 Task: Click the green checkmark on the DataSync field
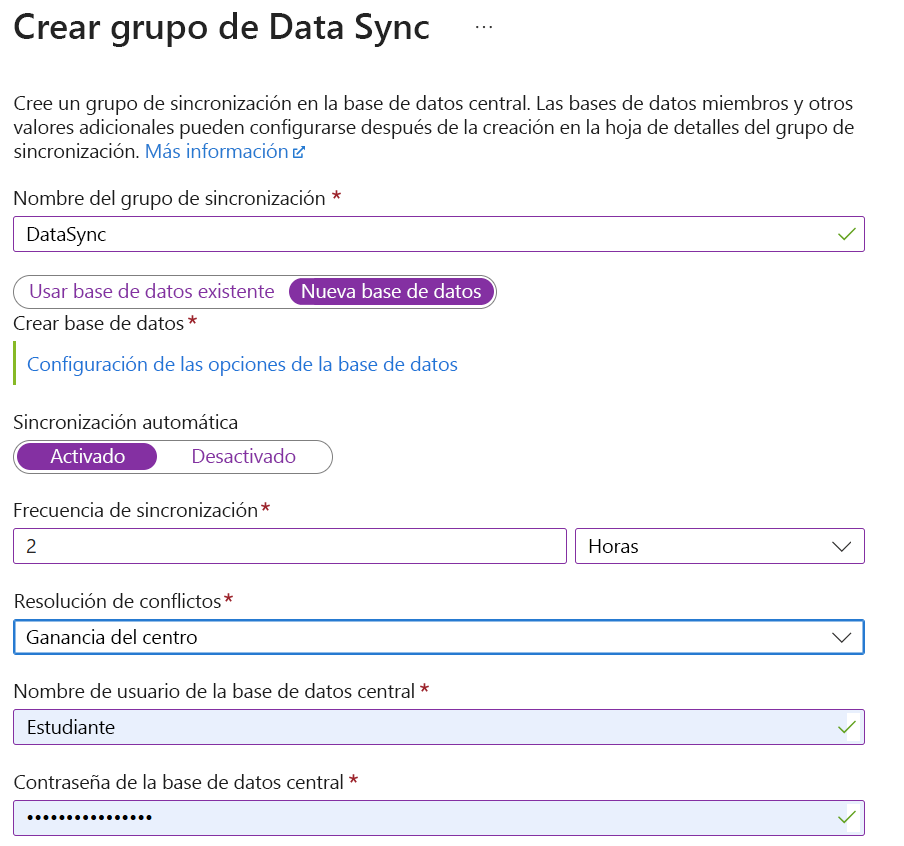(x=849, y=234)
